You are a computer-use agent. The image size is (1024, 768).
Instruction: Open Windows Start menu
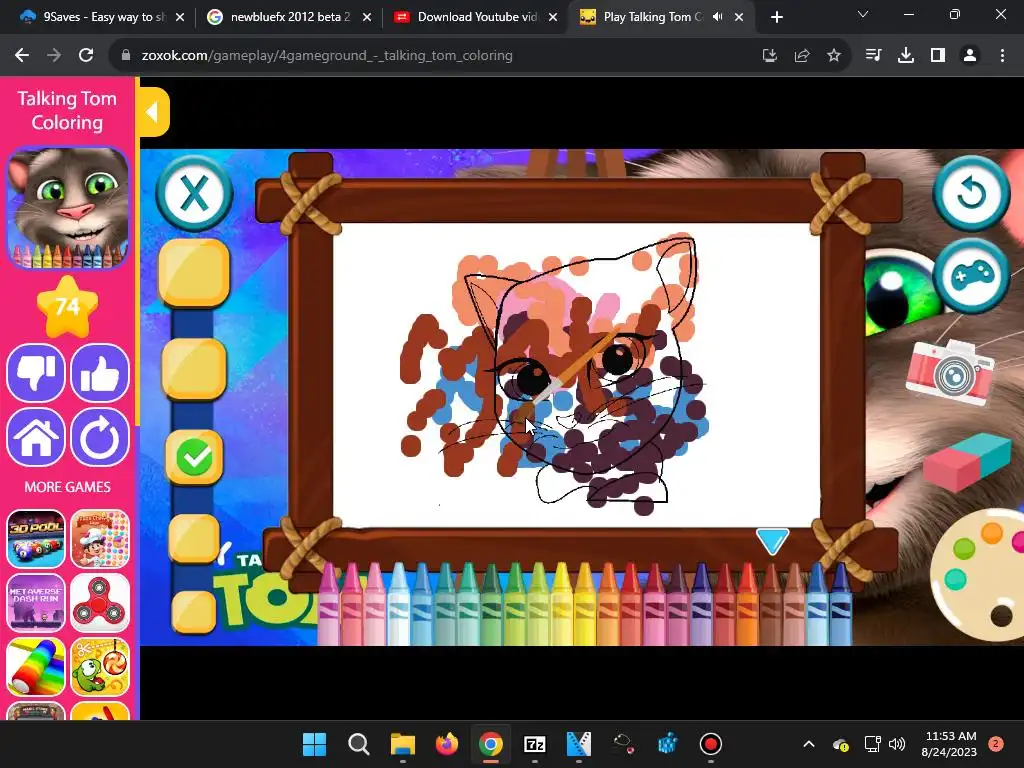314,744
